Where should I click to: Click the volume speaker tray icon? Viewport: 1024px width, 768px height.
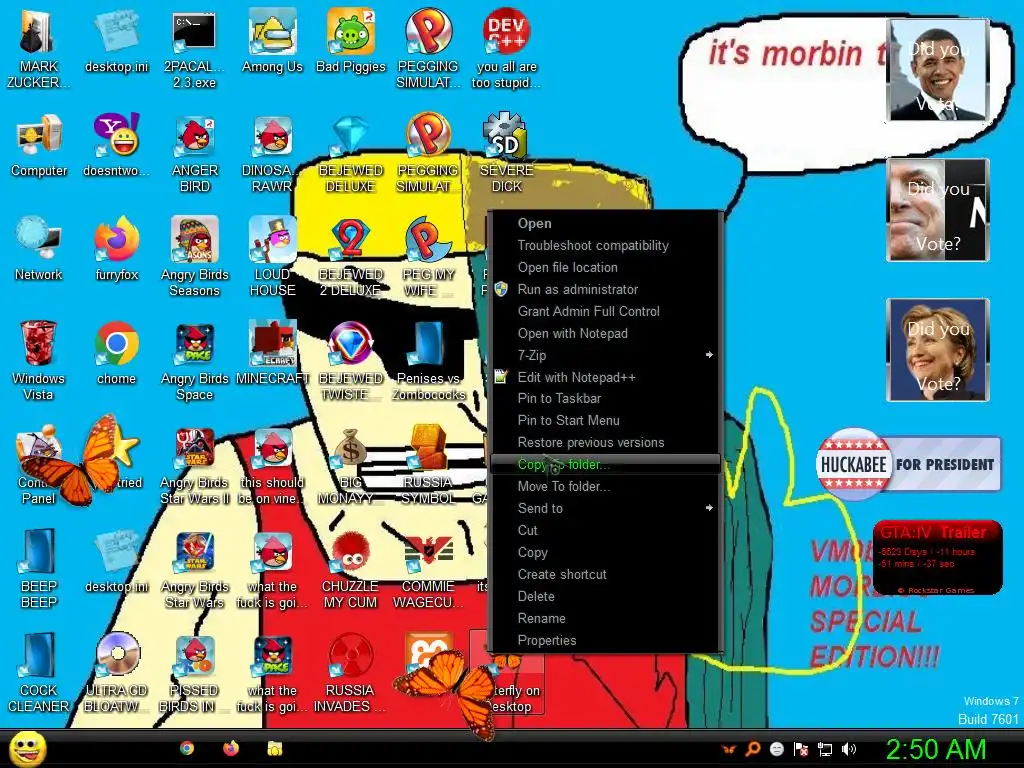pos(850,749)
